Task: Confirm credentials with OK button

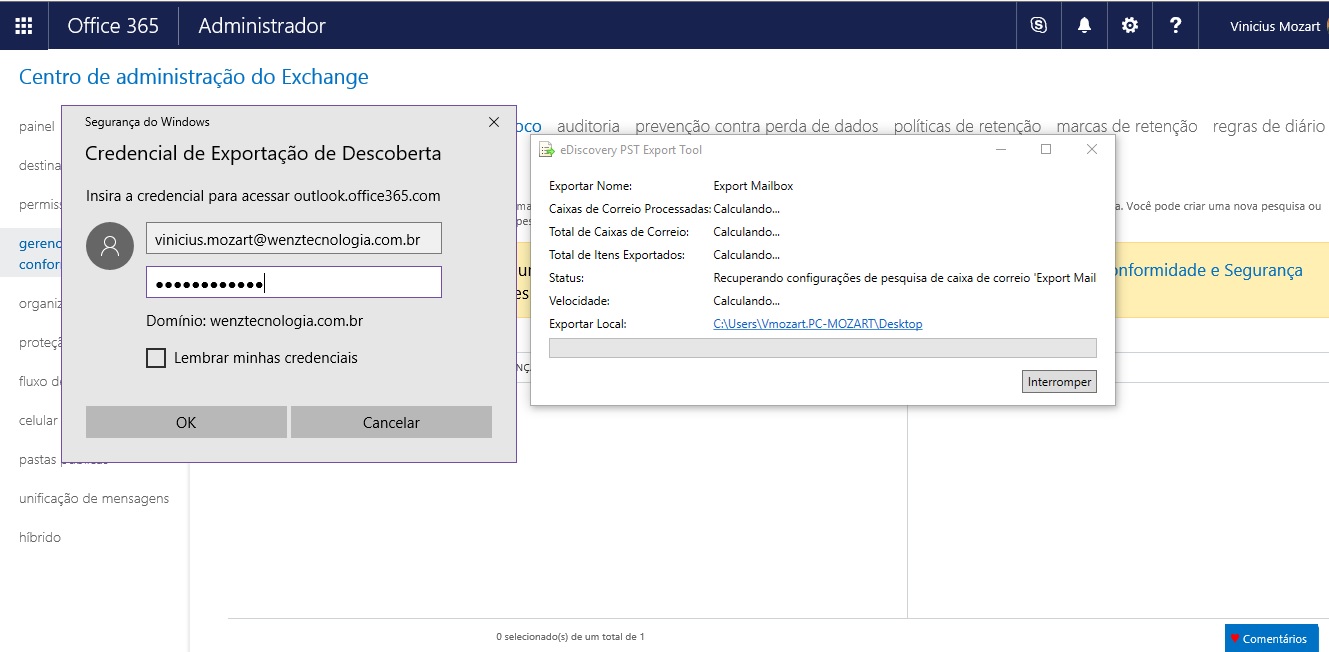Action: click(186, 422)
